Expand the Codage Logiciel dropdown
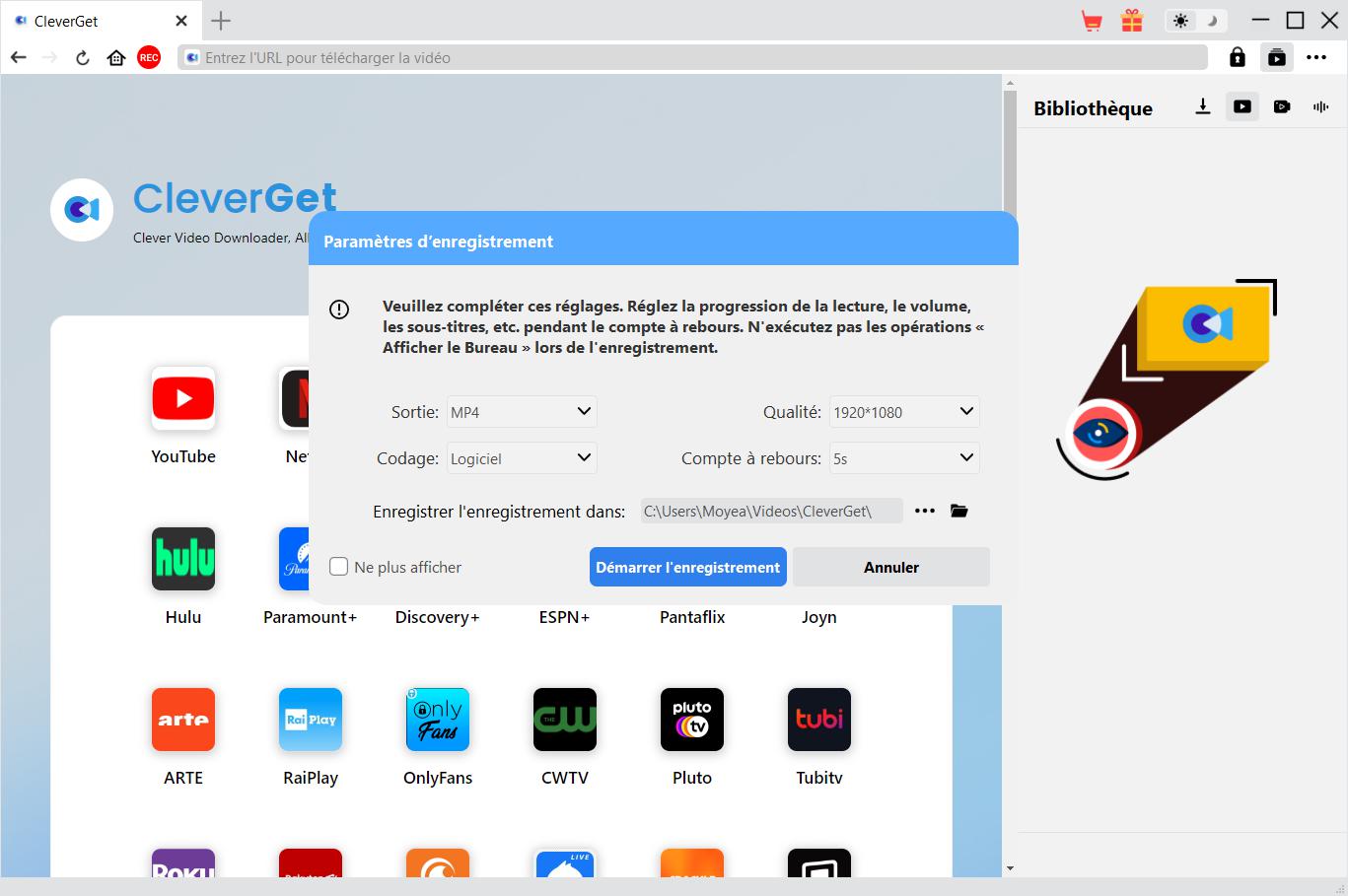The height and width of the screenshot is (896, 1348). 522,458
